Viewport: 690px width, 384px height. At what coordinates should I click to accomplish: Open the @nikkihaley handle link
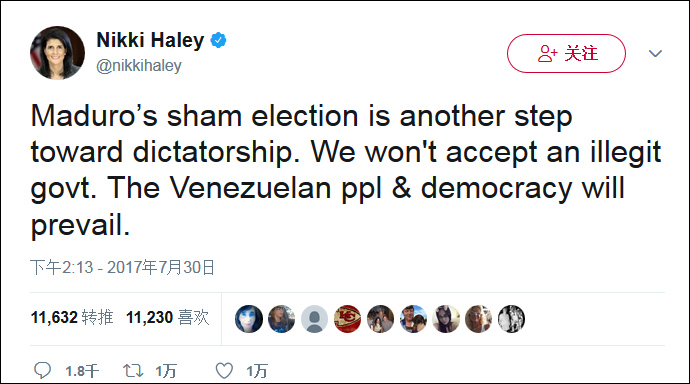pyautogui.click(x=139, y=66)
